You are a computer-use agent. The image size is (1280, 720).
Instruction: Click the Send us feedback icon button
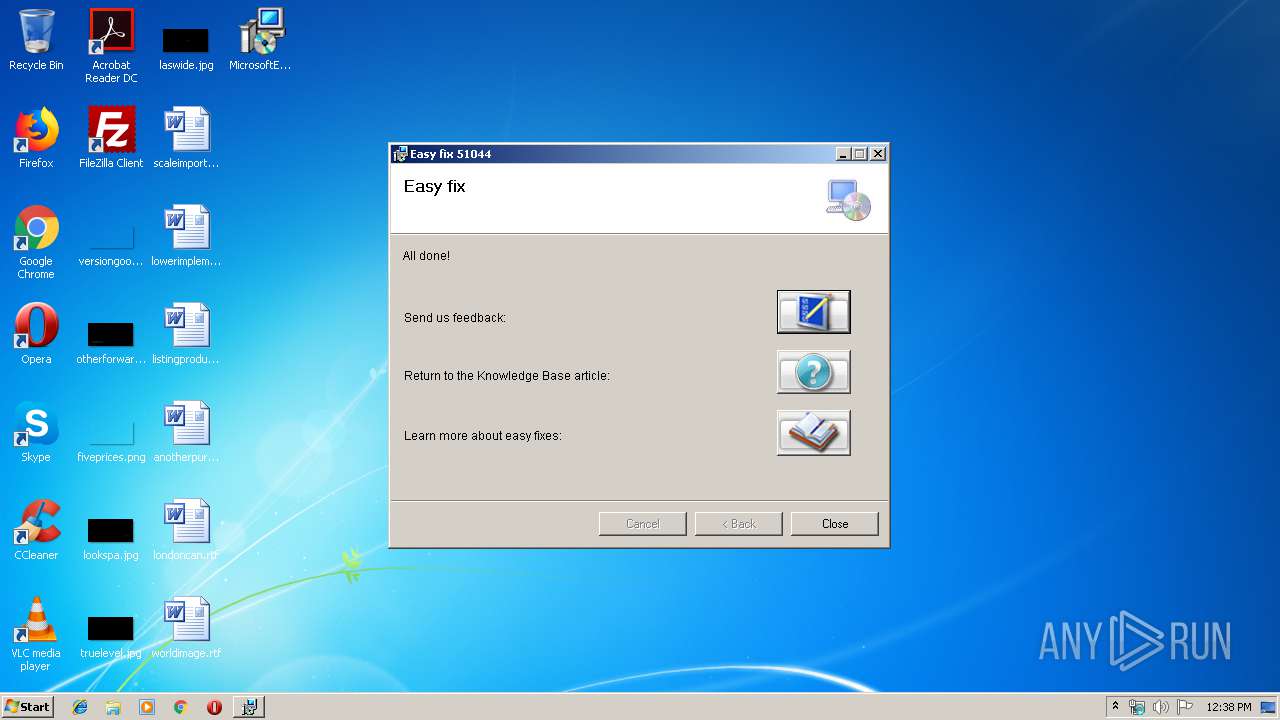[x=813, y=312]
